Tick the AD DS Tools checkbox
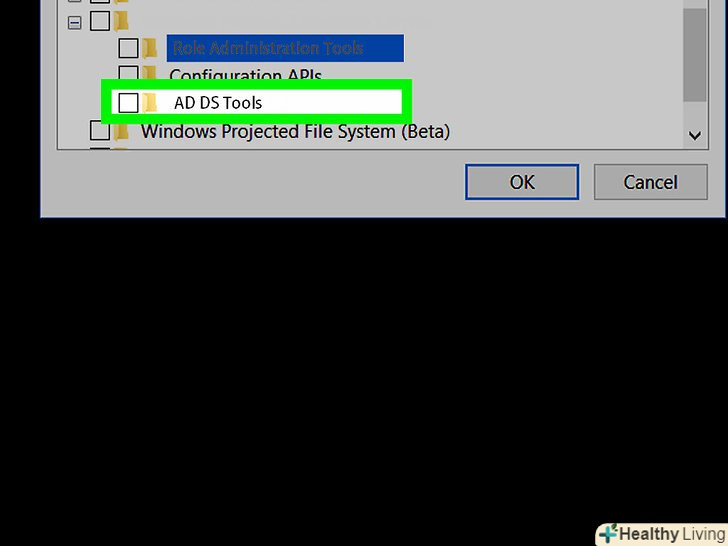 tap(128, 103)
